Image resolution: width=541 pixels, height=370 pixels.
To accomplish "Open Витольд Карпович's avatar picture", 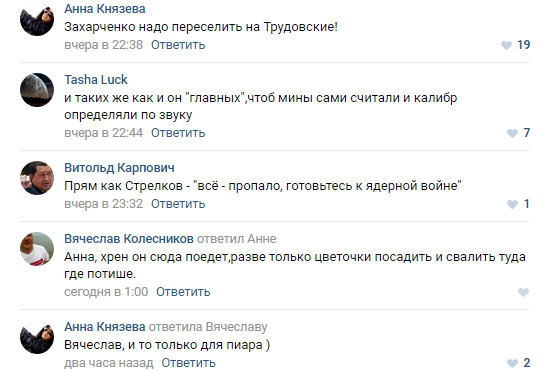I will 37,178.
